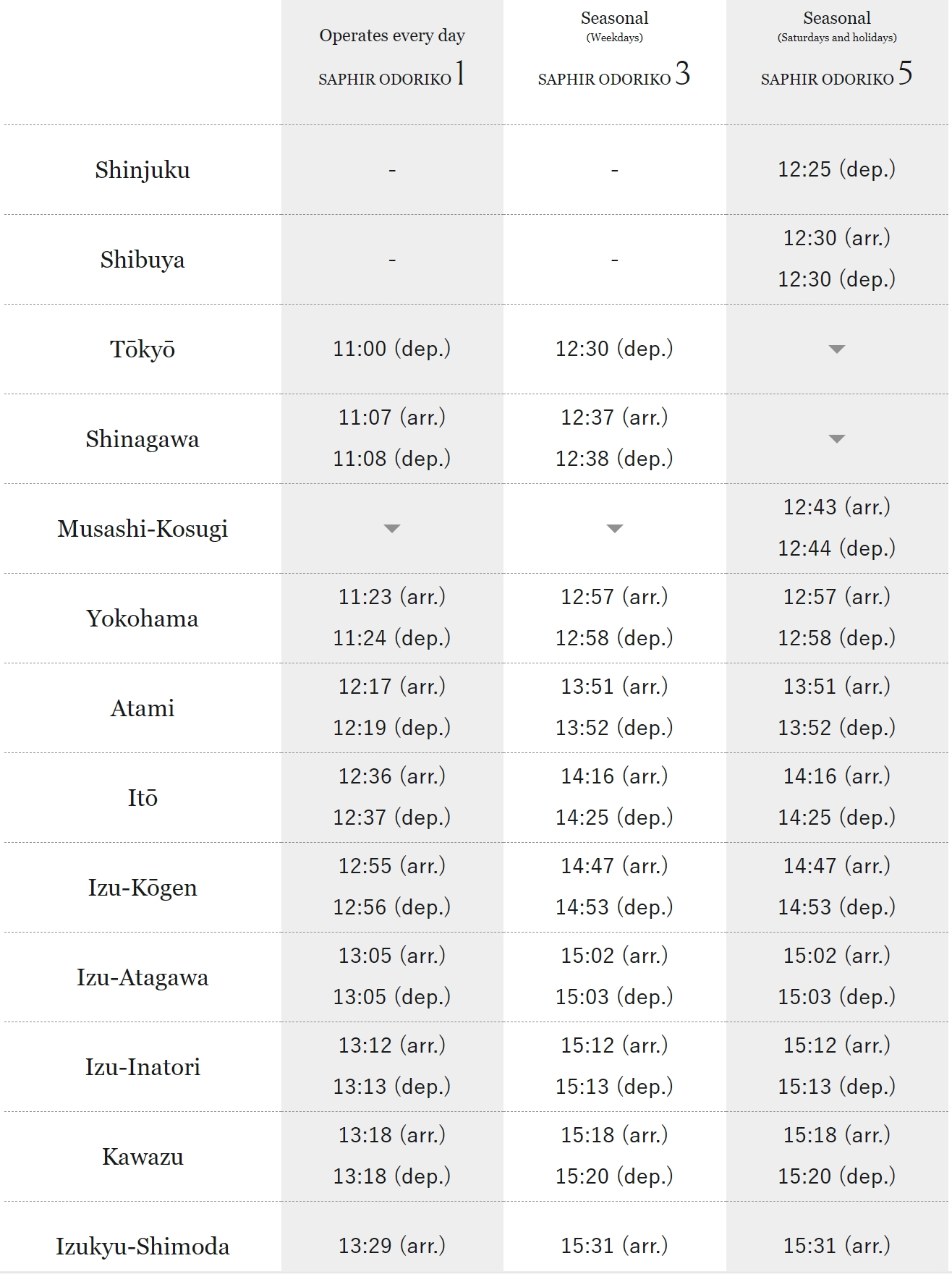This screenshot has height=1274, width=952.
Task: Select the Atami station label
Action: [143, 708]
